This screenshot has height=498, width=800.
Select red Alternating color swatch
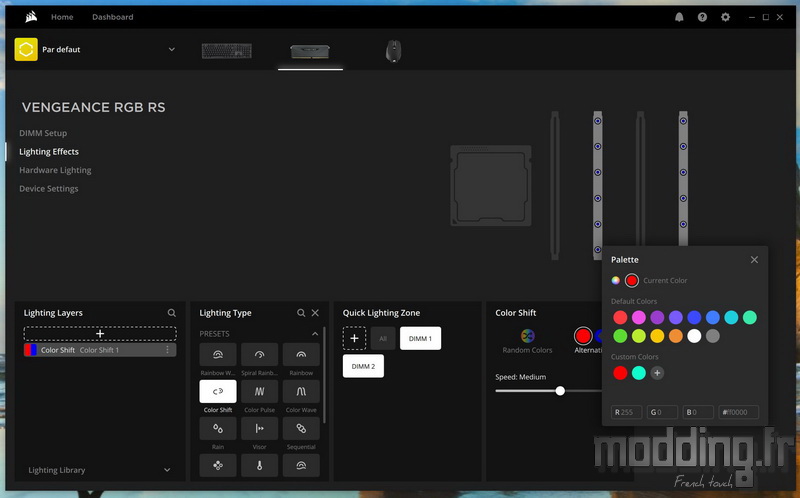pos(583,336)
